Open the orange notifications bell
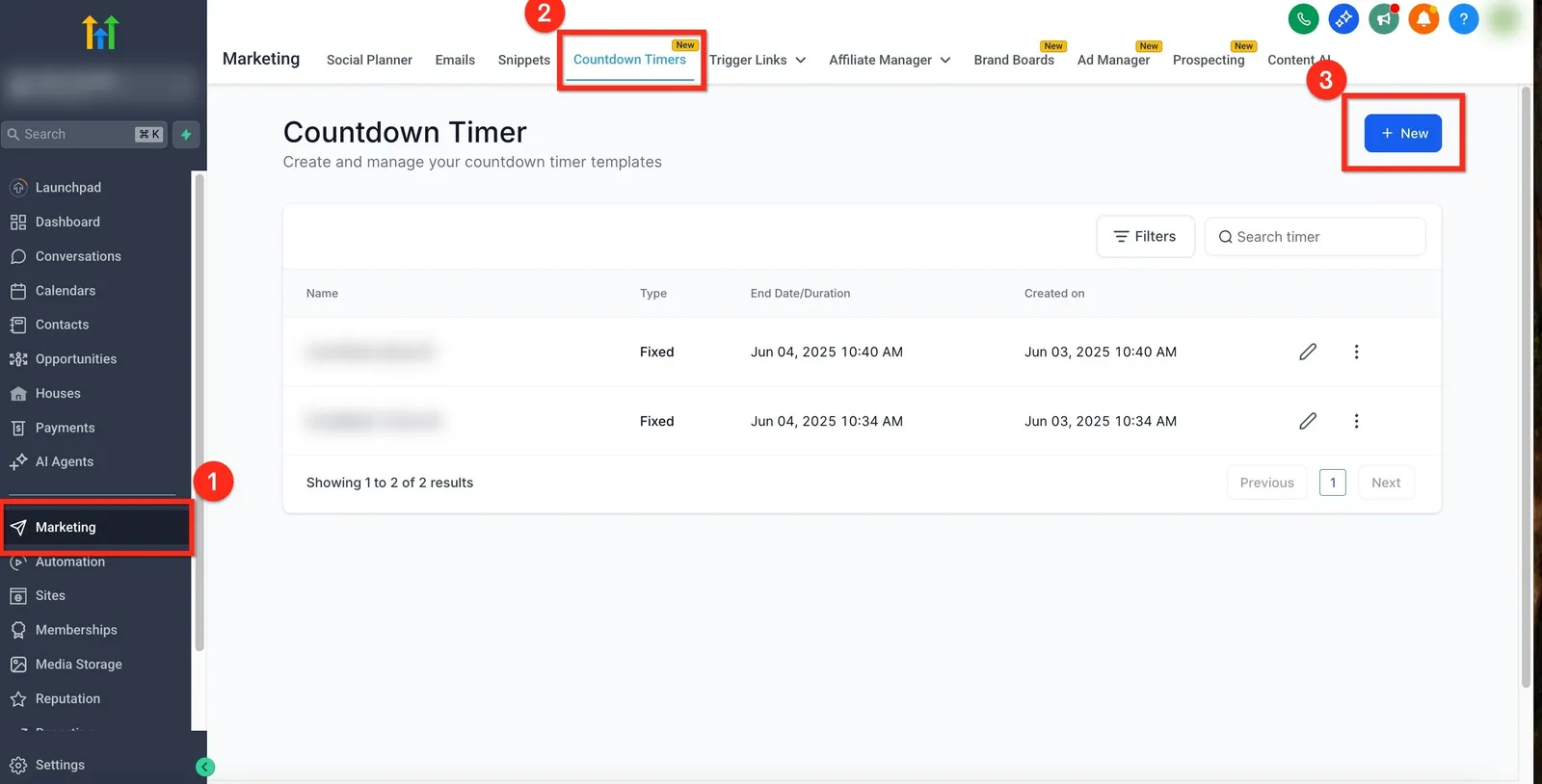 click(x=1423, y=18)
